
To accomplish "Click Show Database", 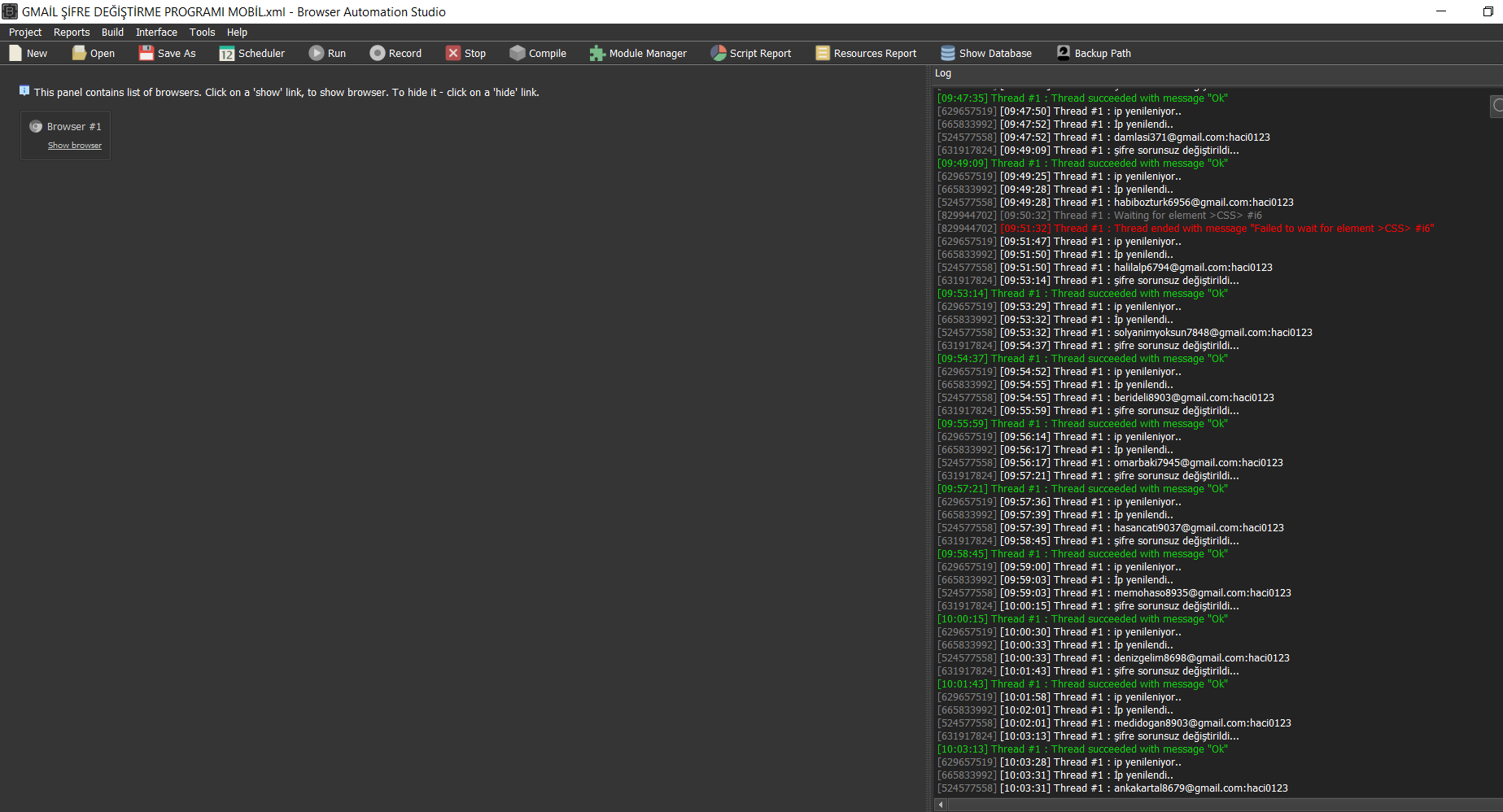I will [986, 53].
